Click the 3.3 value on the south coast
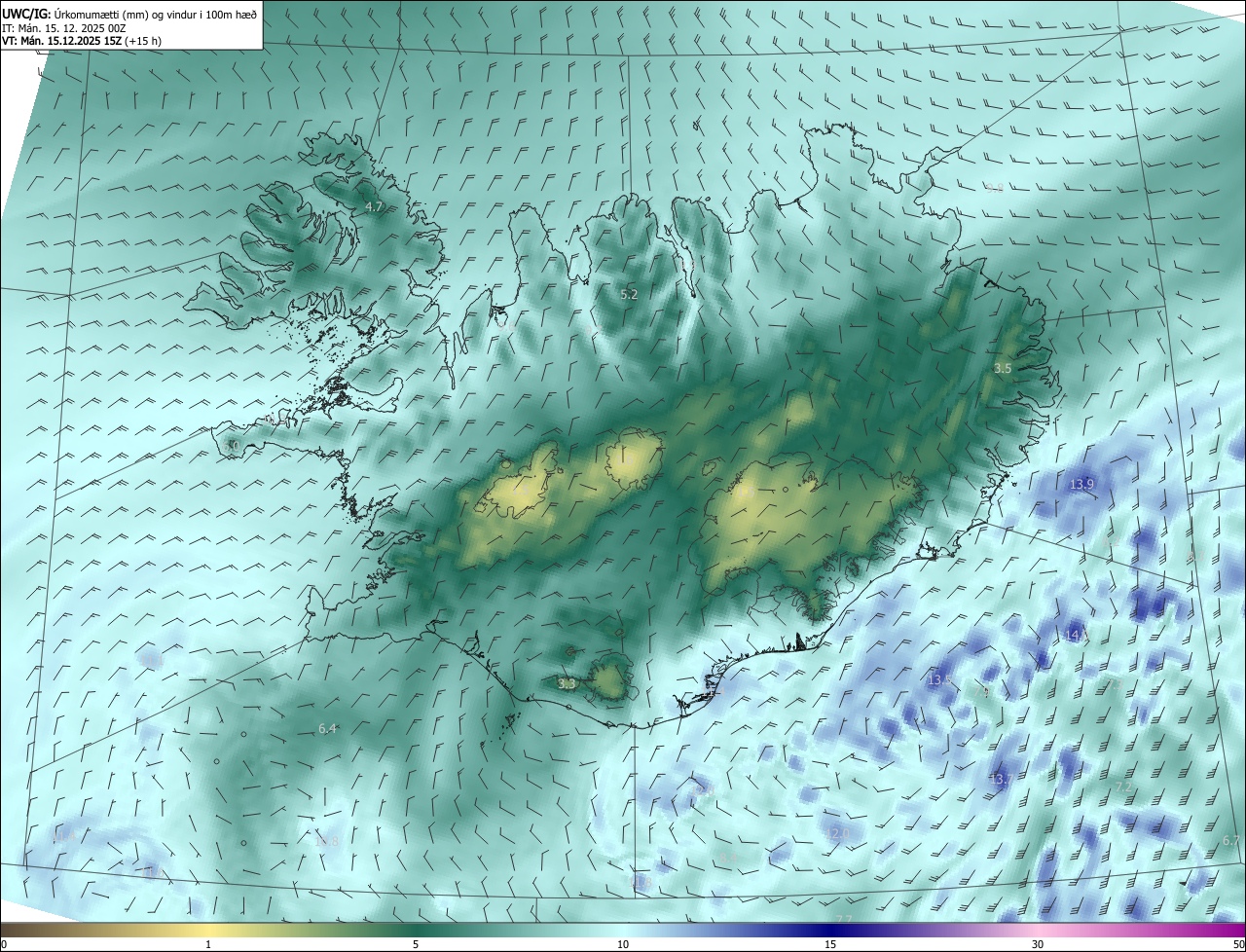1246x952 pixels. point(567,684)
